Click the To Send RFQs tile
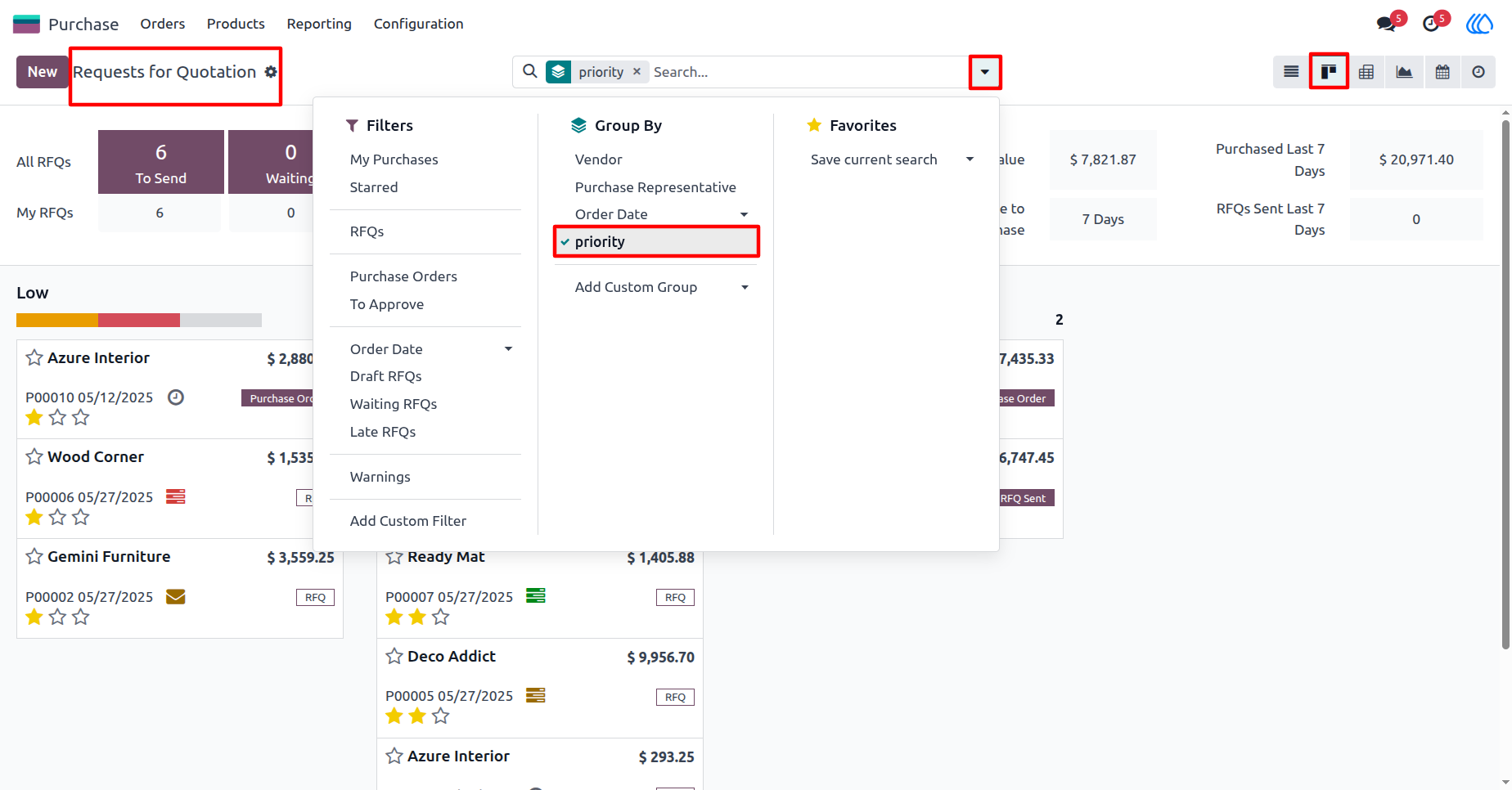Image resolution: width=1512 pixels, height=790 pixels. coord(161,162)
